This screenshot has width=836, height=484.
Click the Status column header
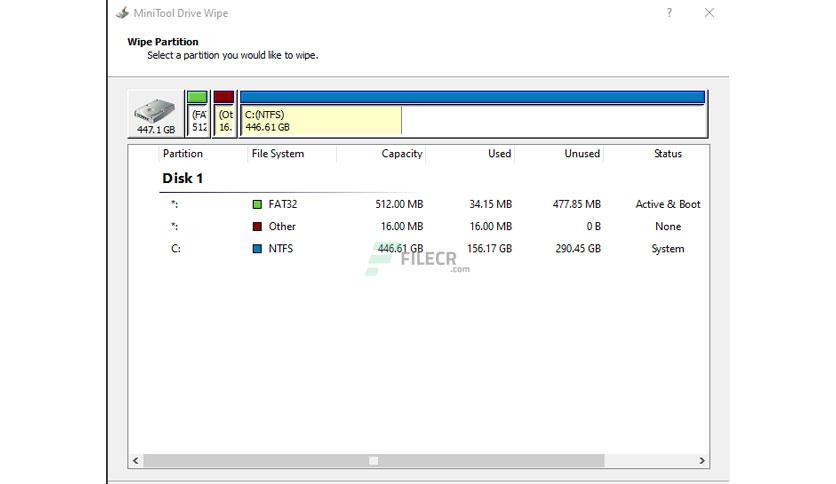[668, 154]
